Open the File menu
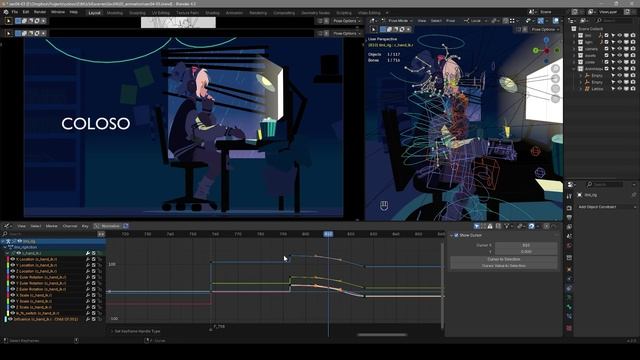 pyautogui.click(x=15, y=12)
